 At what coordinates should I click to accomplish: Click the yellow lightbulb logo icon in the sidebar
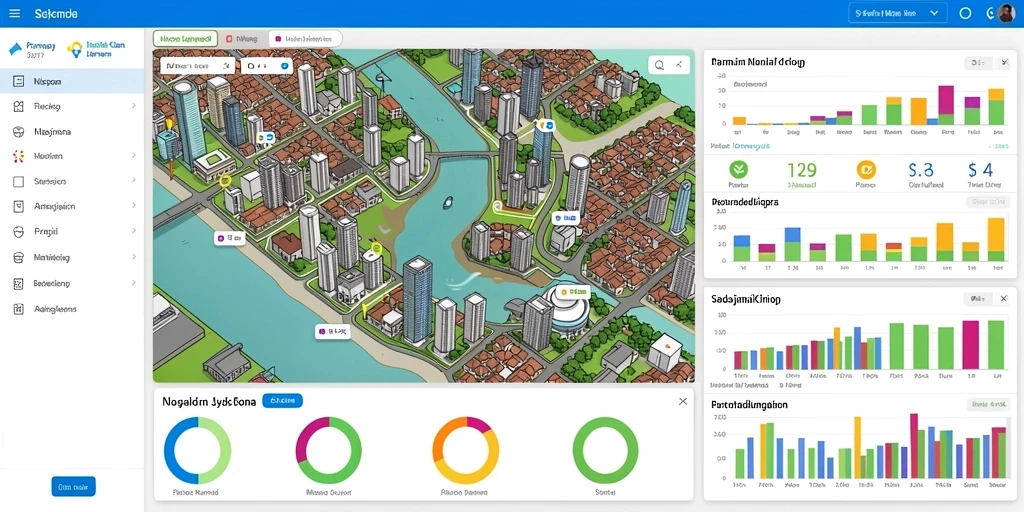click(75, 49)
